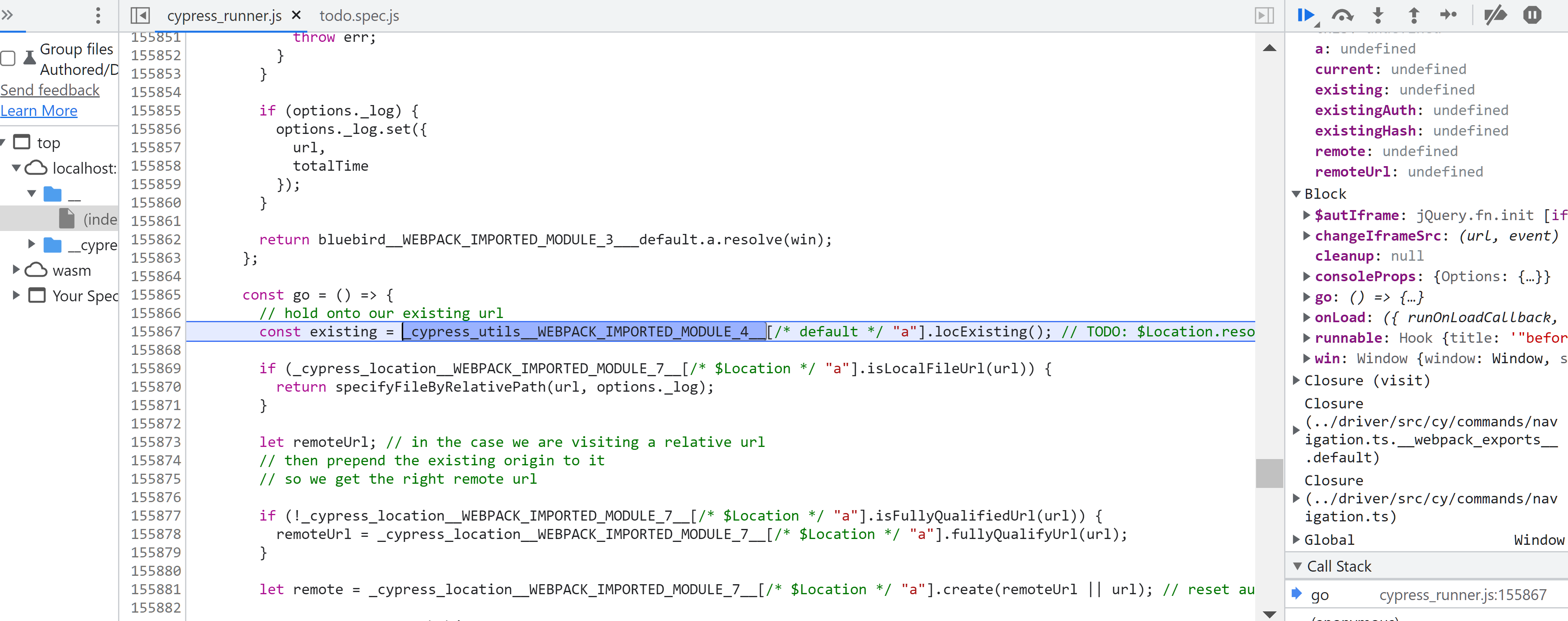1568x621 pixels.
Task: Click the Step debugger icon
Action: (1448, 15)
